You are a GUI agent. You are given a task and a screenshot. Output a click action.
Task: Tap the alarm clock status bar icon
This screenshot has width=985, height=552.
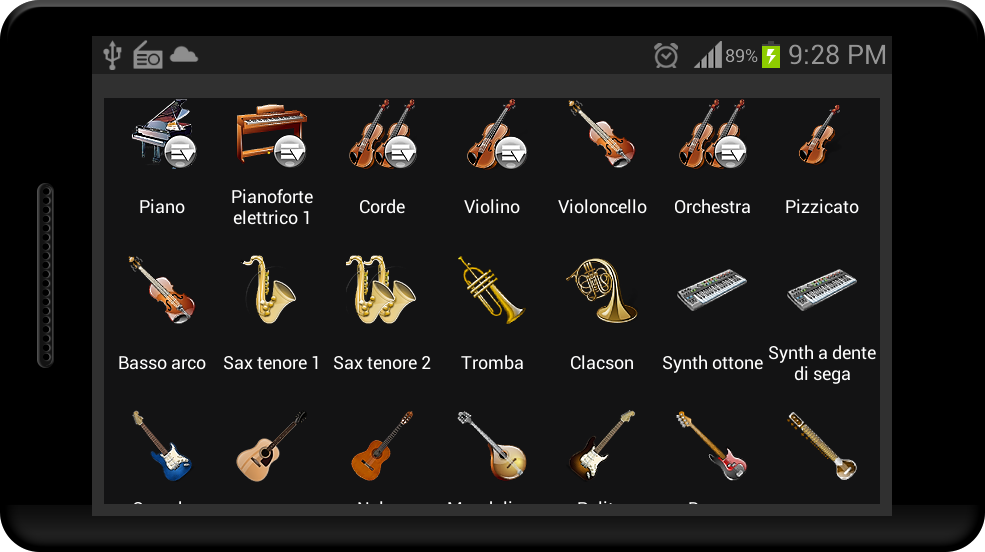click(x=666, y=55)
